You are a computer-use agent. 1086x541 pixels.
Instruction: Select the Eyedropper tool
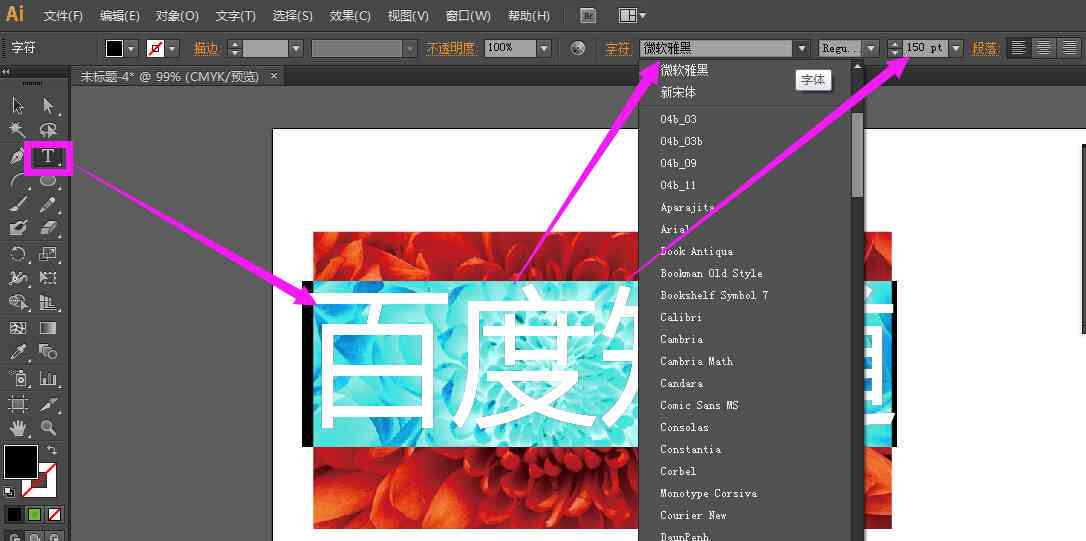18,352
